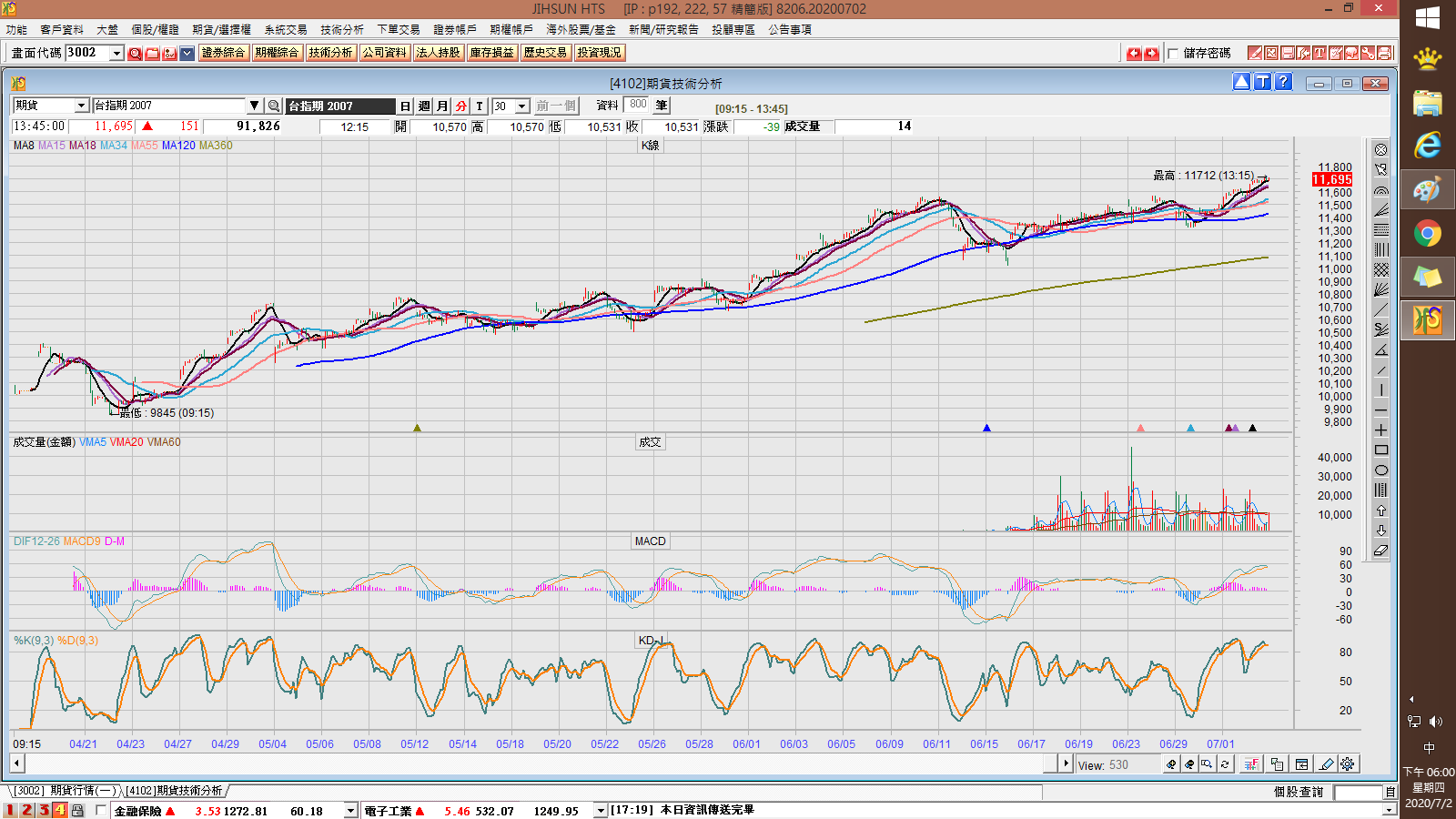Expand the status message dropdown at bottom right
The width and height of the screenshot is (1456, 819).
point(1389,810)
